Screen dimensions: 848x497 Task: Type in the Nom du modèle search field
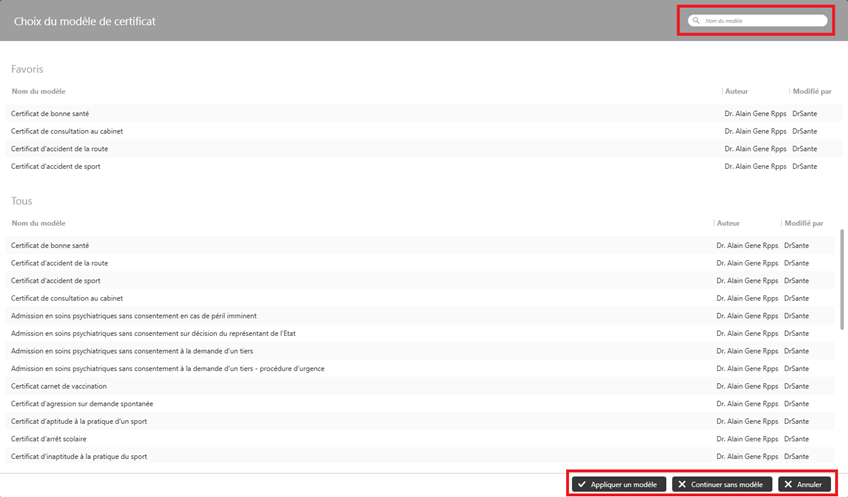click(x=760, y=21)
